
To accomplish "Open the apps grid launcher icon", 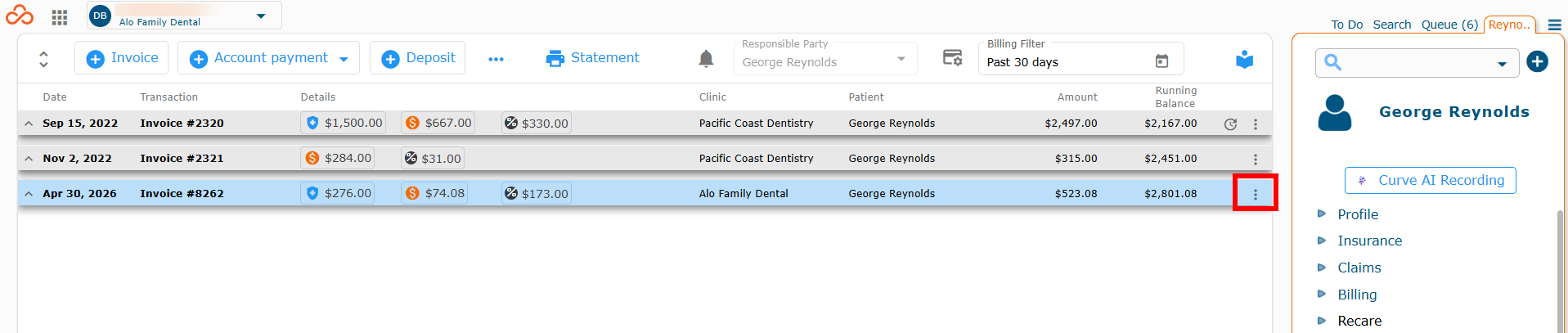I will pos(59,17).
